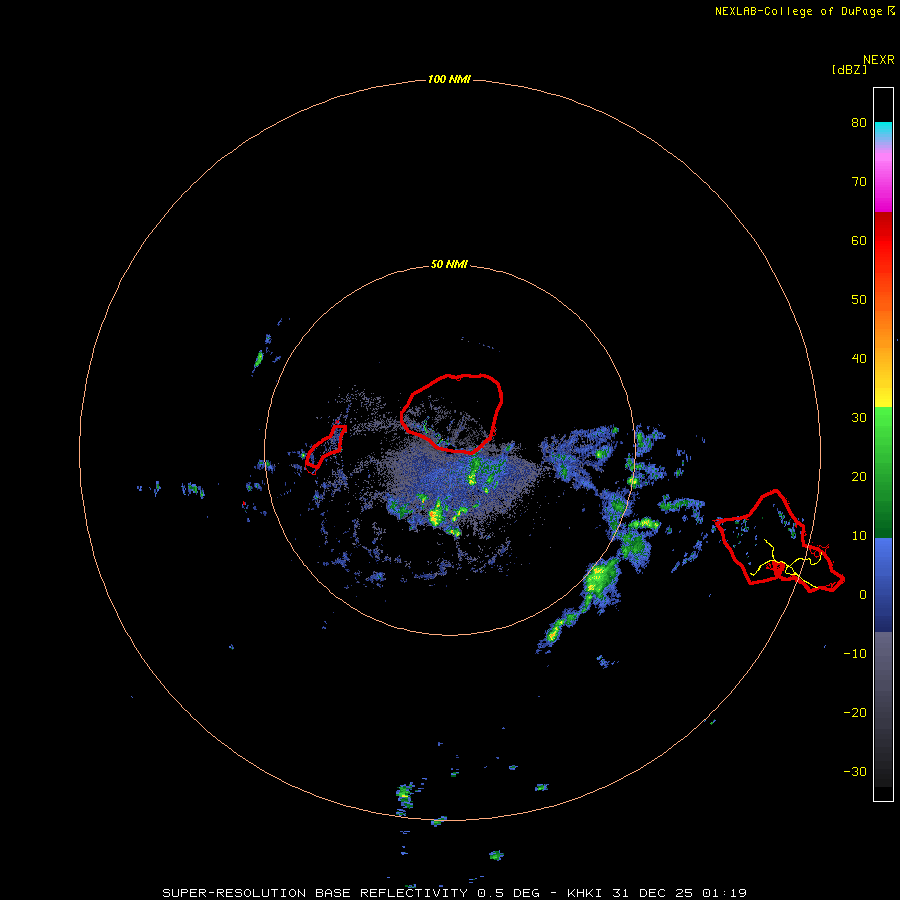This screenshot has height=900, width=900.
Task: Click the red island outline with yellow roads
Action: pyautogui.click(x=779, y=541)
